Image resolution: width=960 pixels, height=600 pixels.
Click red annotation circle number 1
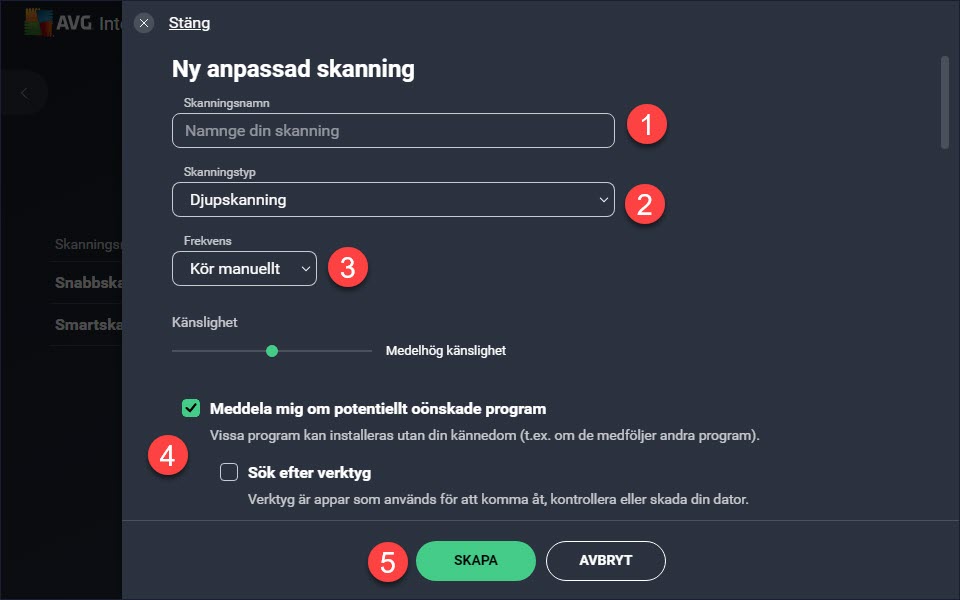(647, 124)
